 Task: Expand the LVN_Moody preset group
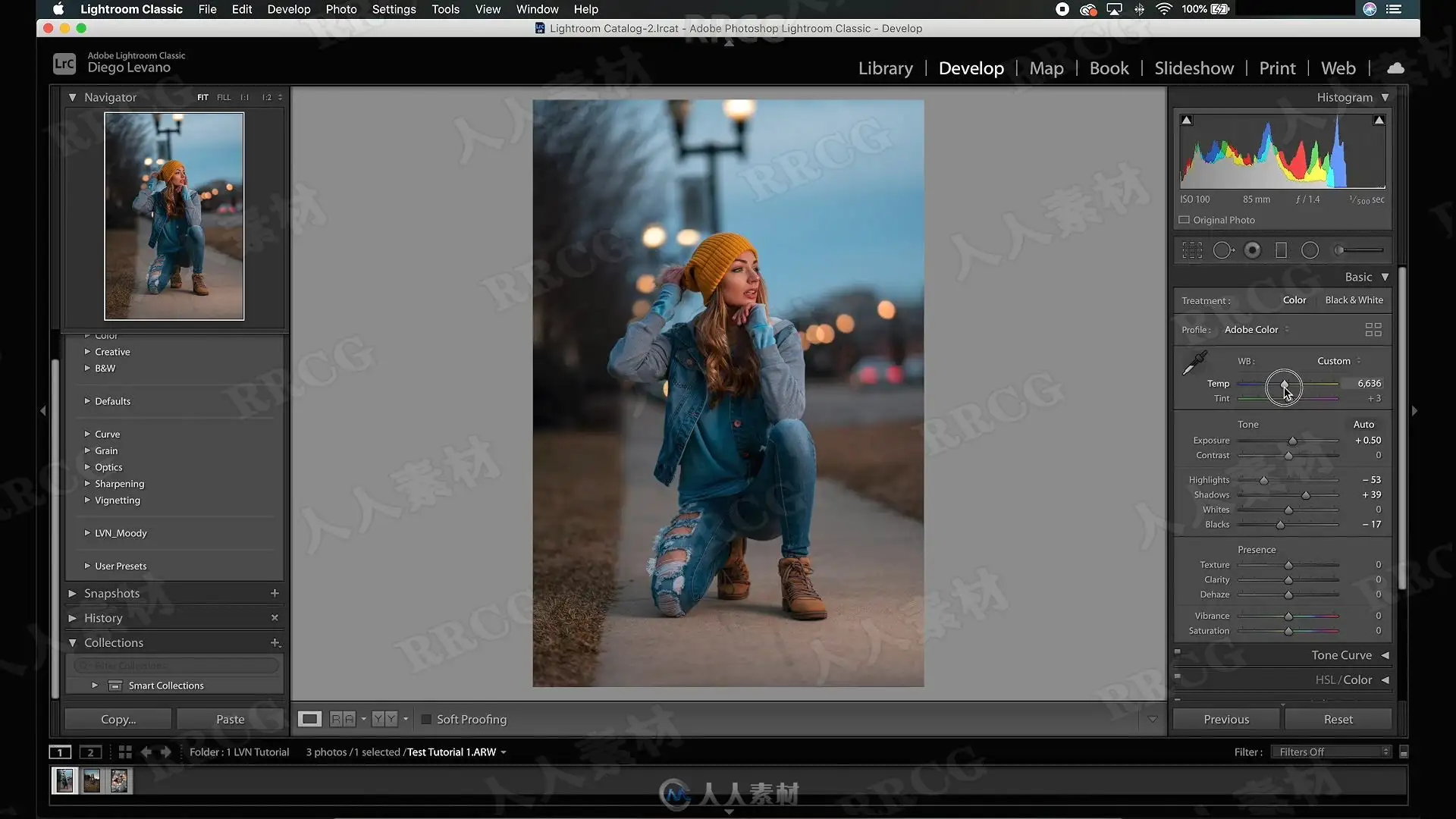coord(87,533)
